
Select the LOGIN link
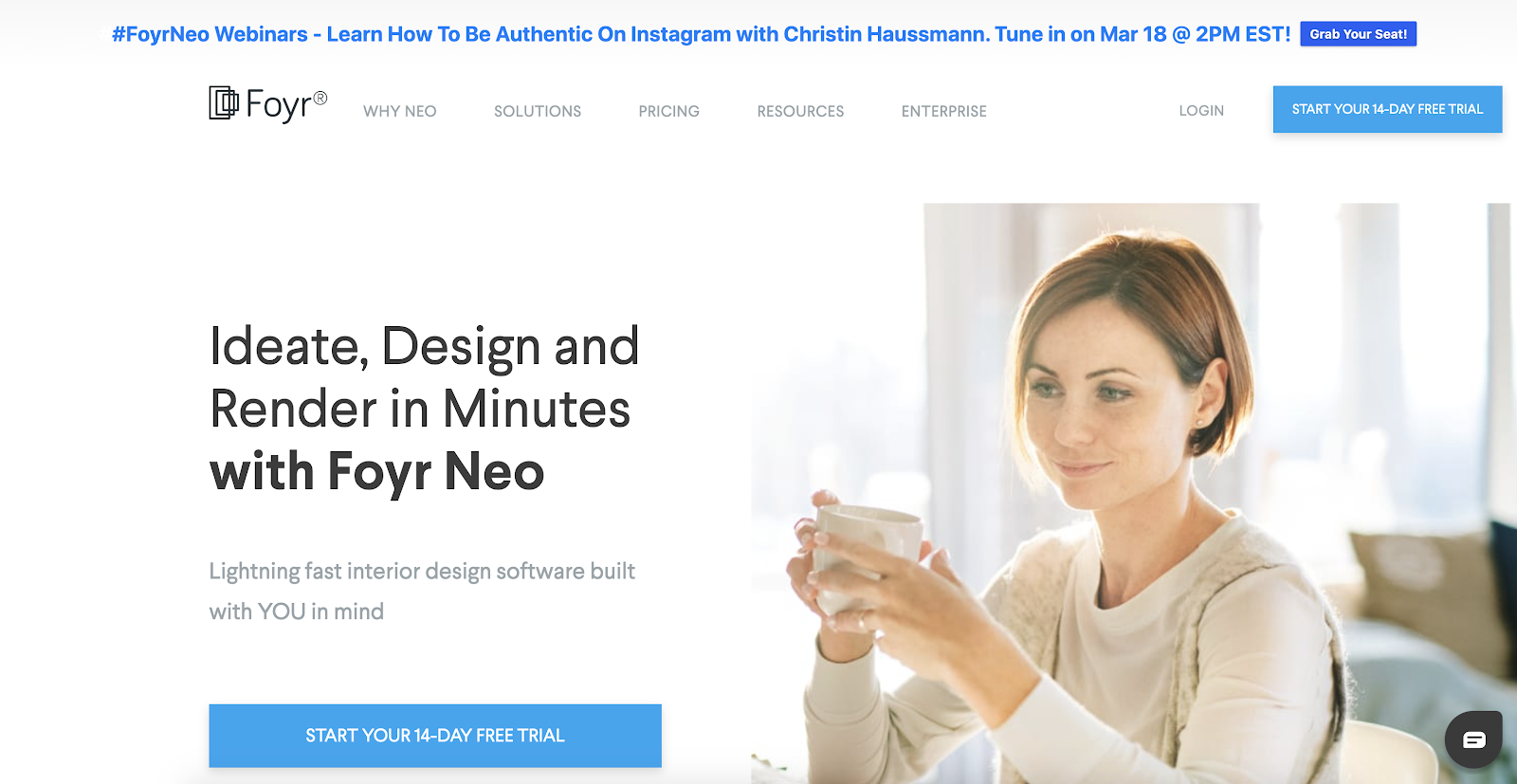point(1201,111)
